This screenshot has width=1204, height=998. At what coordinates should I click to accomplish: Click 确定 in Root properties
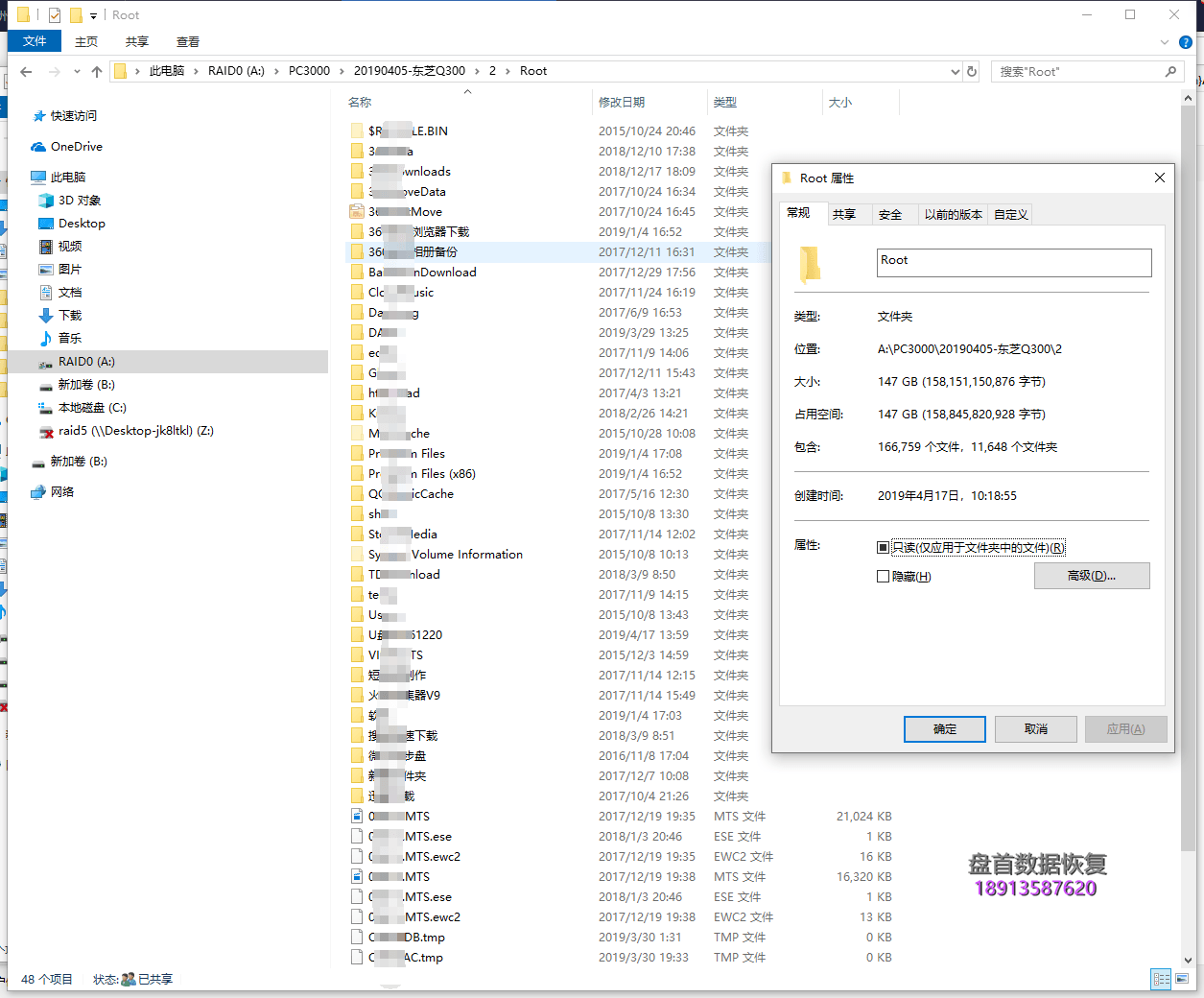(945, 729)
